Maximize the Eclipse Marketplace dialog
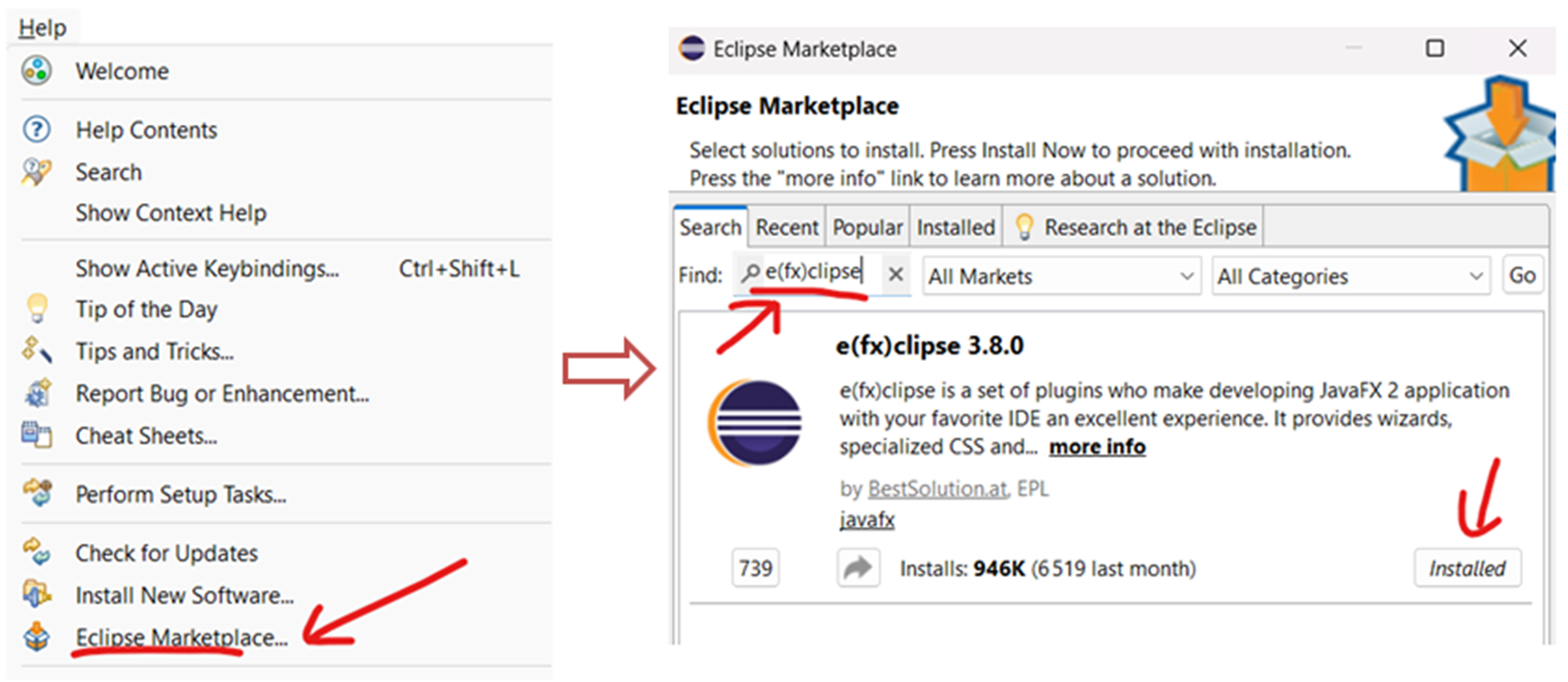The image size is (1568, 682). click(x=1435, y=47)
